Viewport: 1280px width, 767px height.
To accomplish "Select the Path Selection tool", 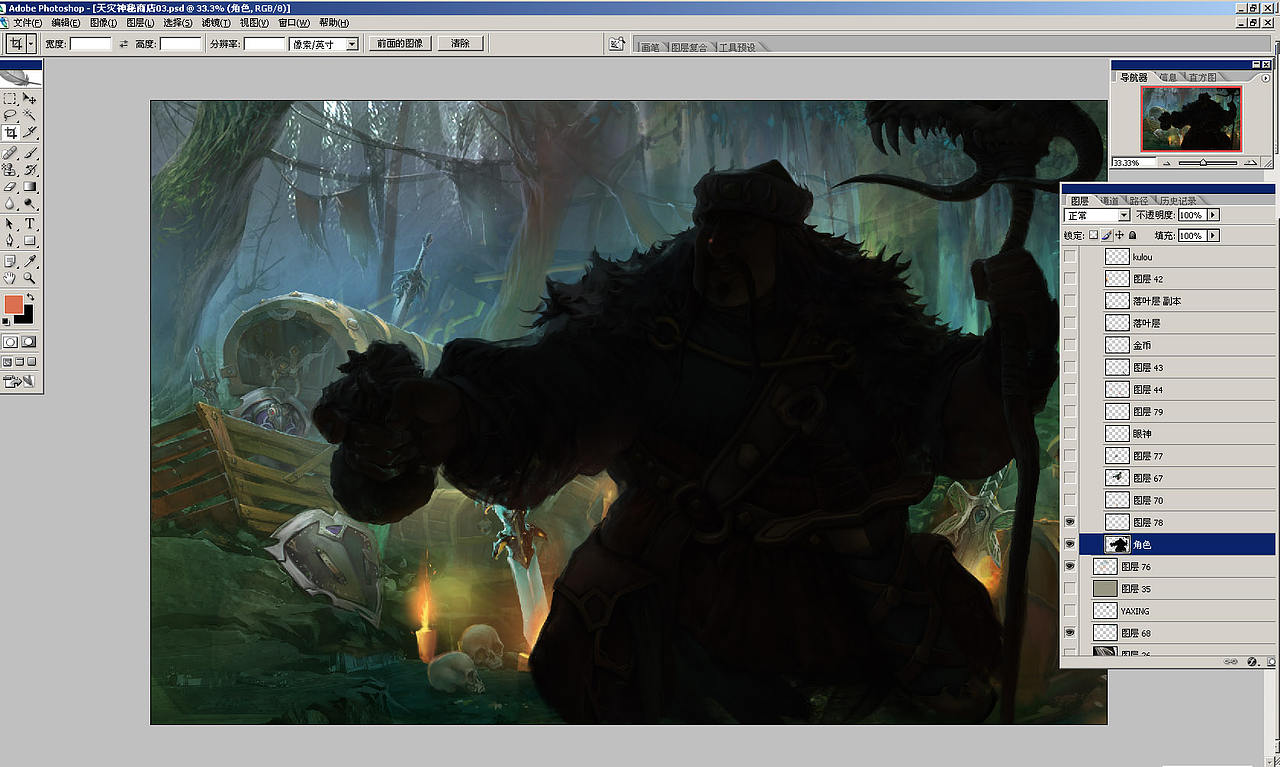I will pyautogui.click(x=10, y=224).
